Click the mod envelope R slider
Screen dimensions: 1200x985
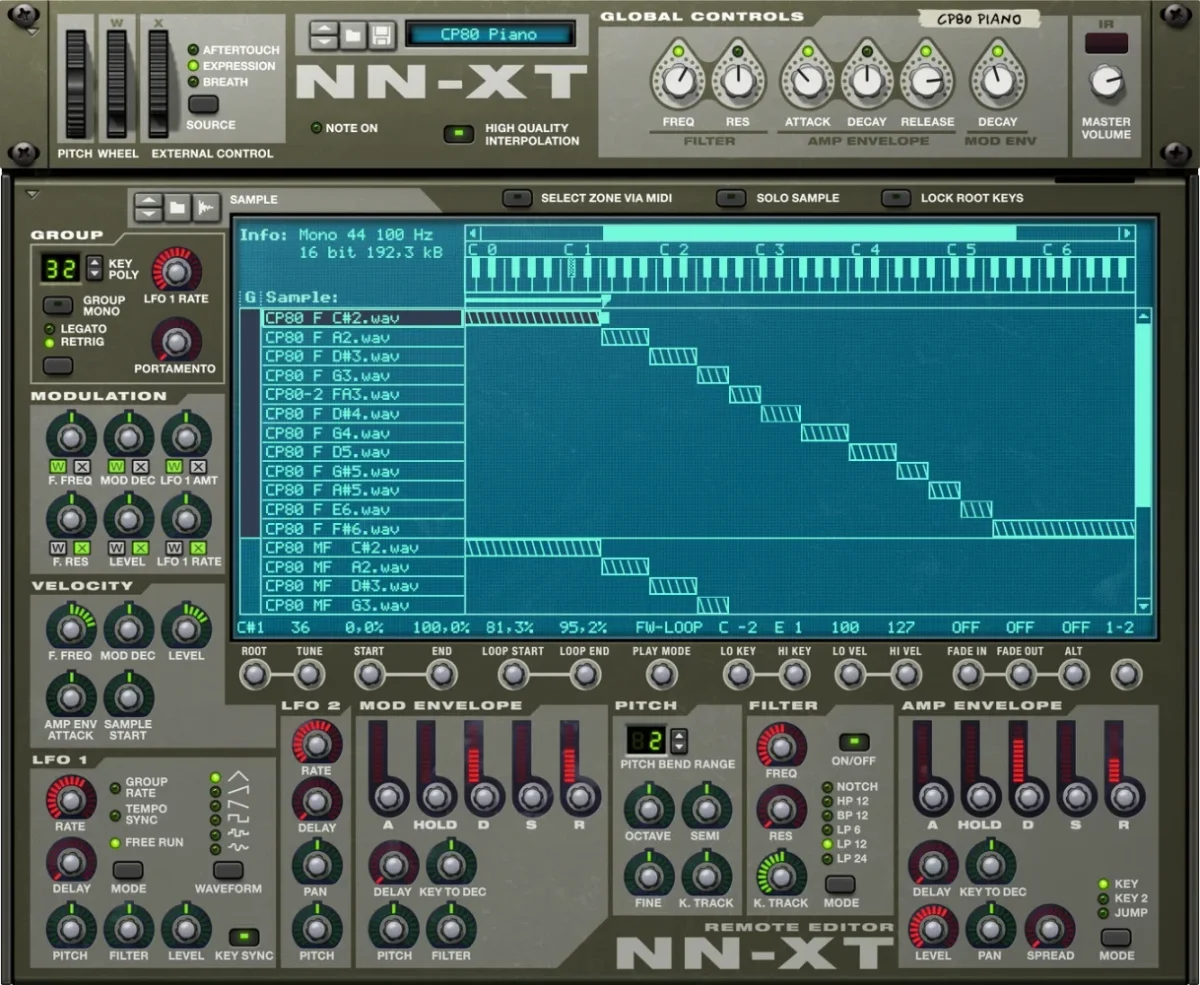[579, 768]
